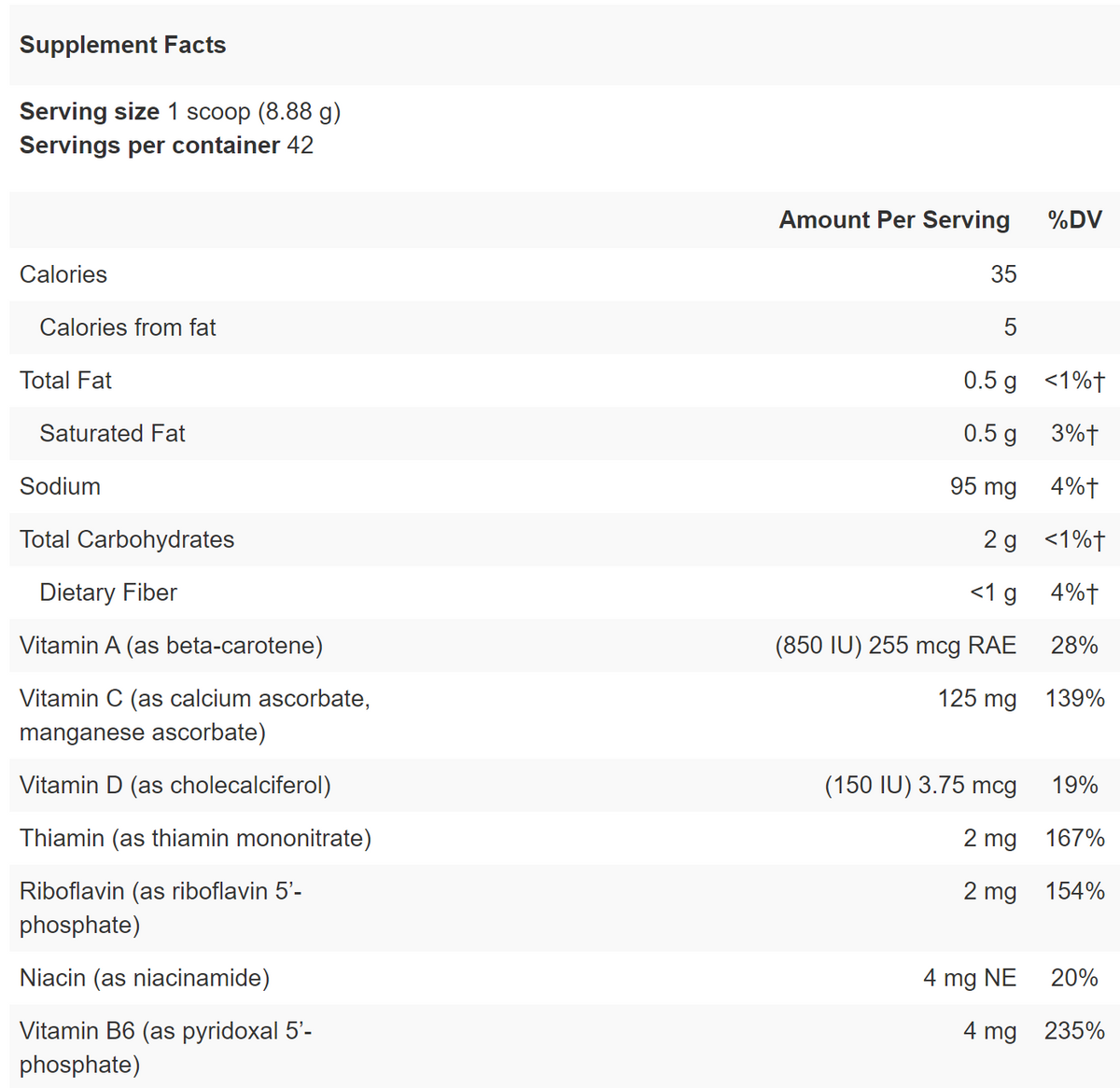Screen dimensions: 1120x1088
Task: Select the Vitamin D cholecalciferol label
Action: (x=175, y=785)
